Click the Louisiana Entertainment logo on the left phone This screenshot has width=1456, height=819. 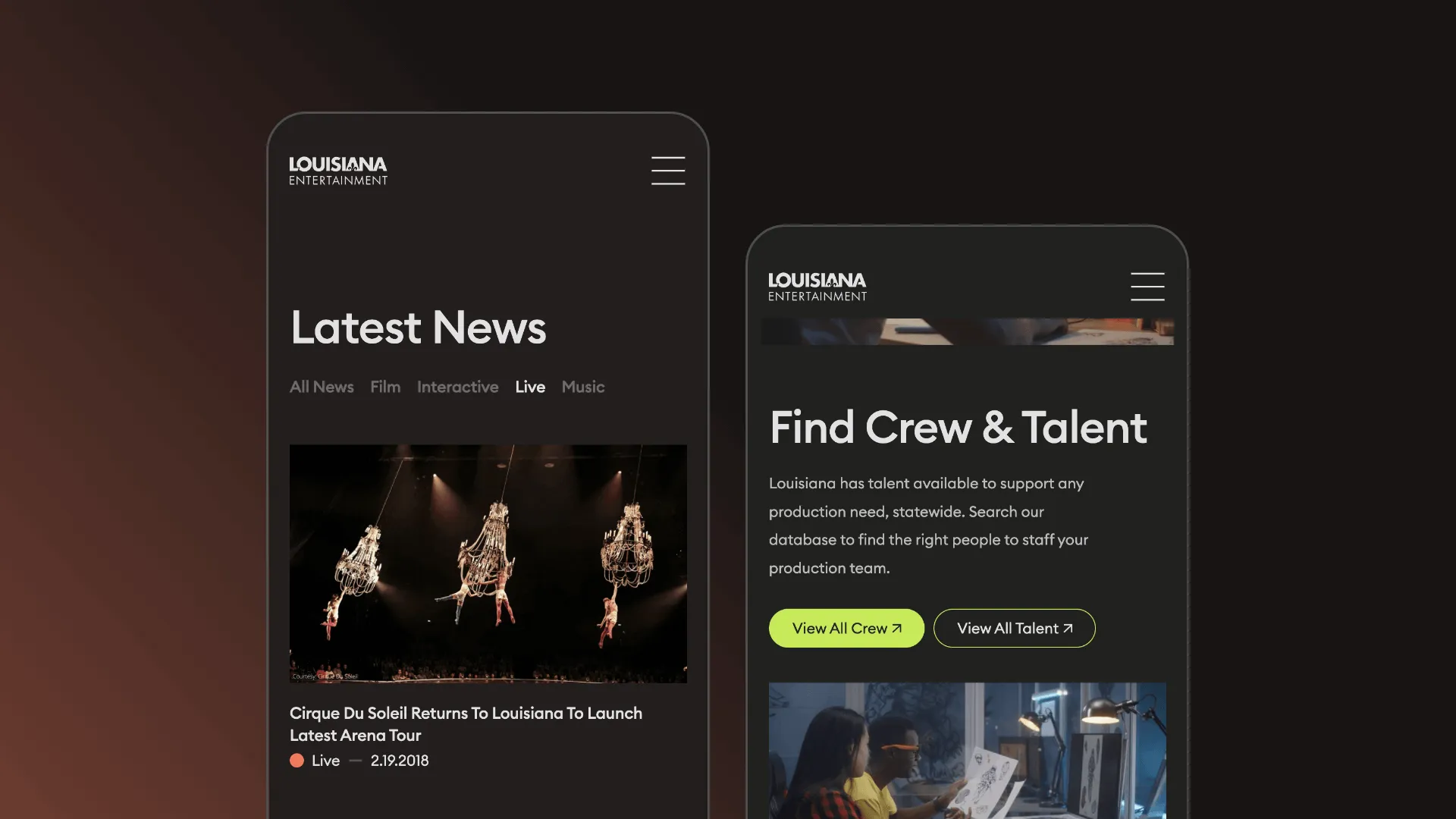[x=338, y=170]
